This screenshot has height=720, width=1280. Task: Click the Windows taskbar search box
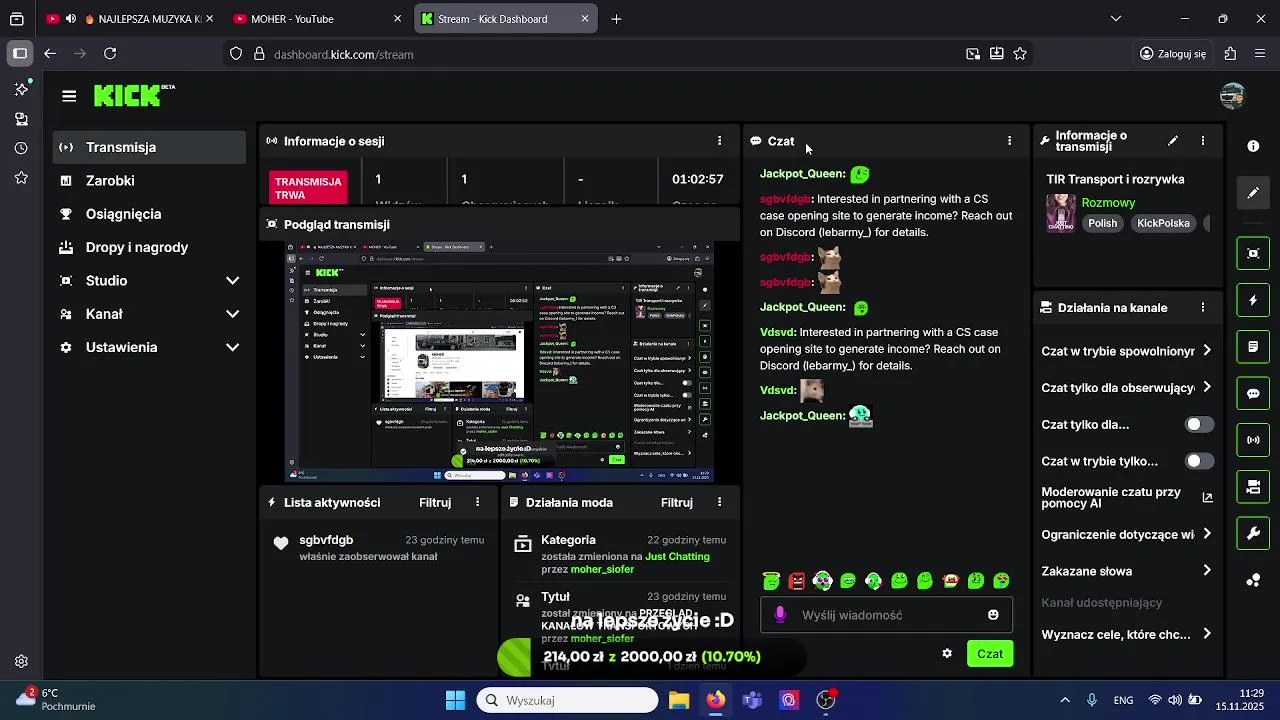[x=567, y=700]
